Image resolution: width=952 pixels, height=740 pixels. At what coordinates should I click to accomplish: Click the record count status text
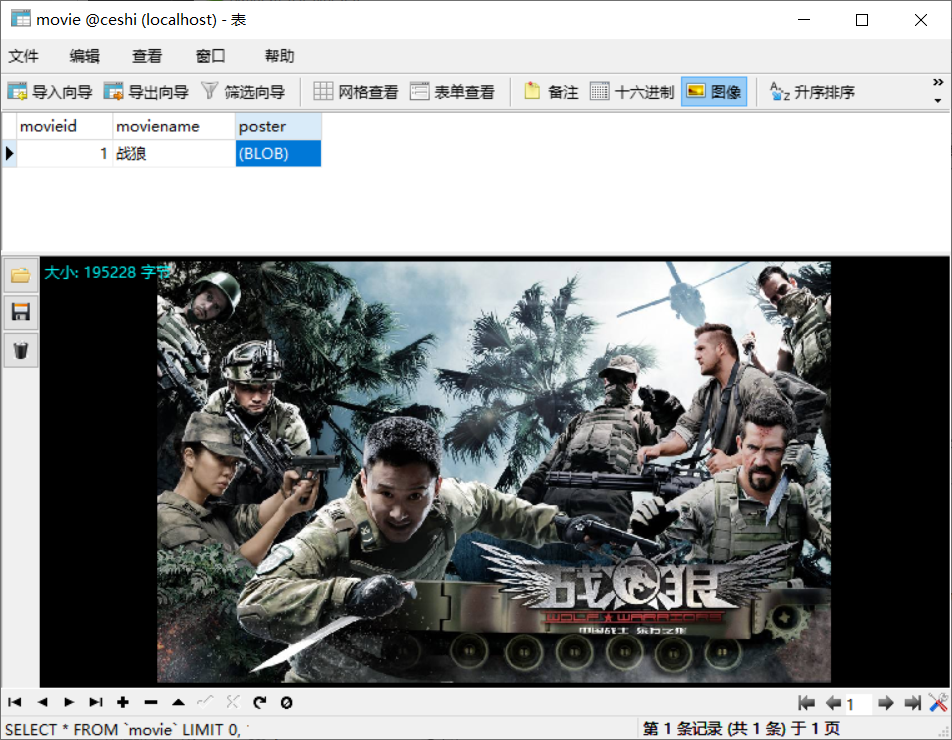(x=741, y=728)
